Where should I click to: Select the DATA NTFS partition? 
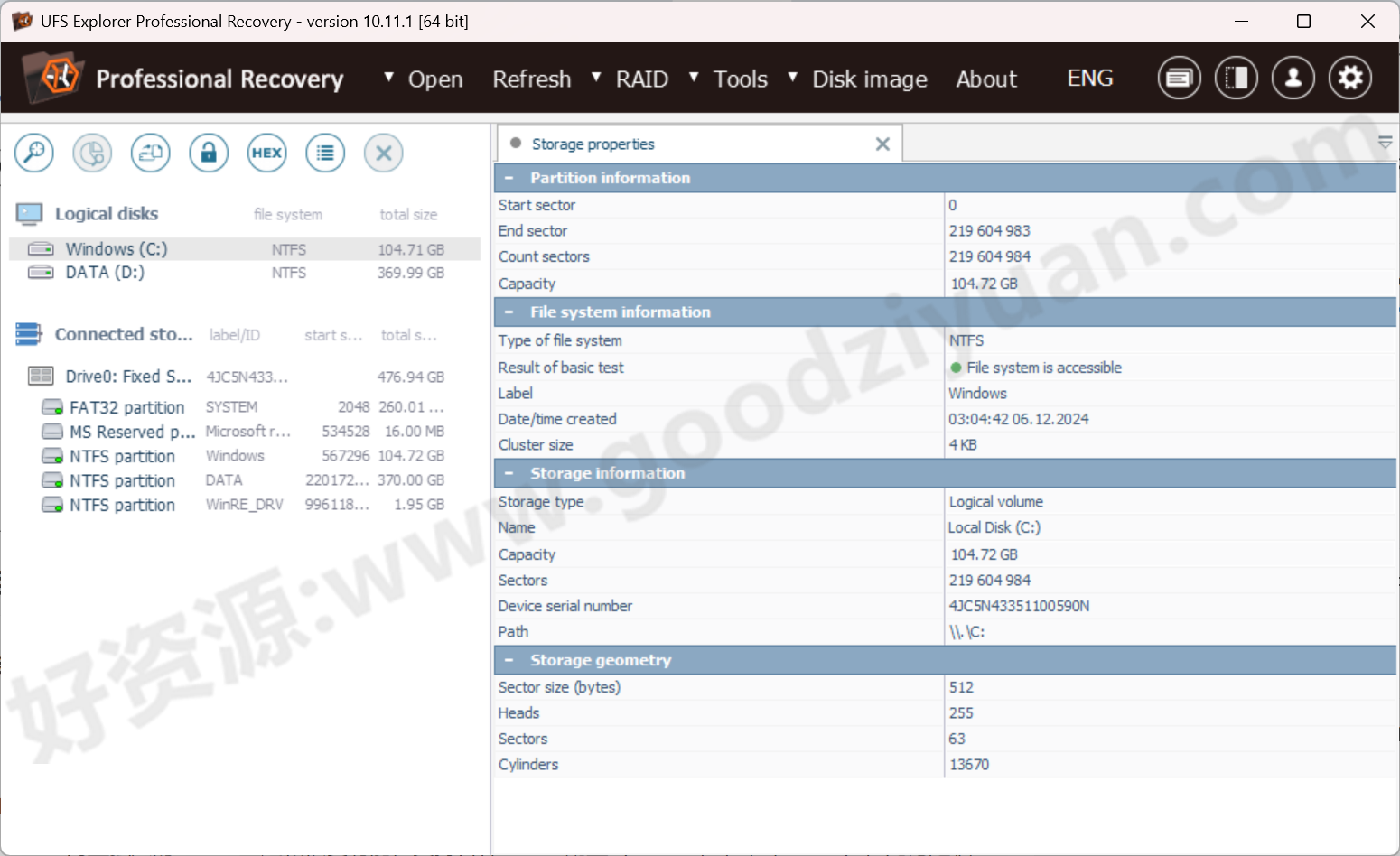(123, 480)
